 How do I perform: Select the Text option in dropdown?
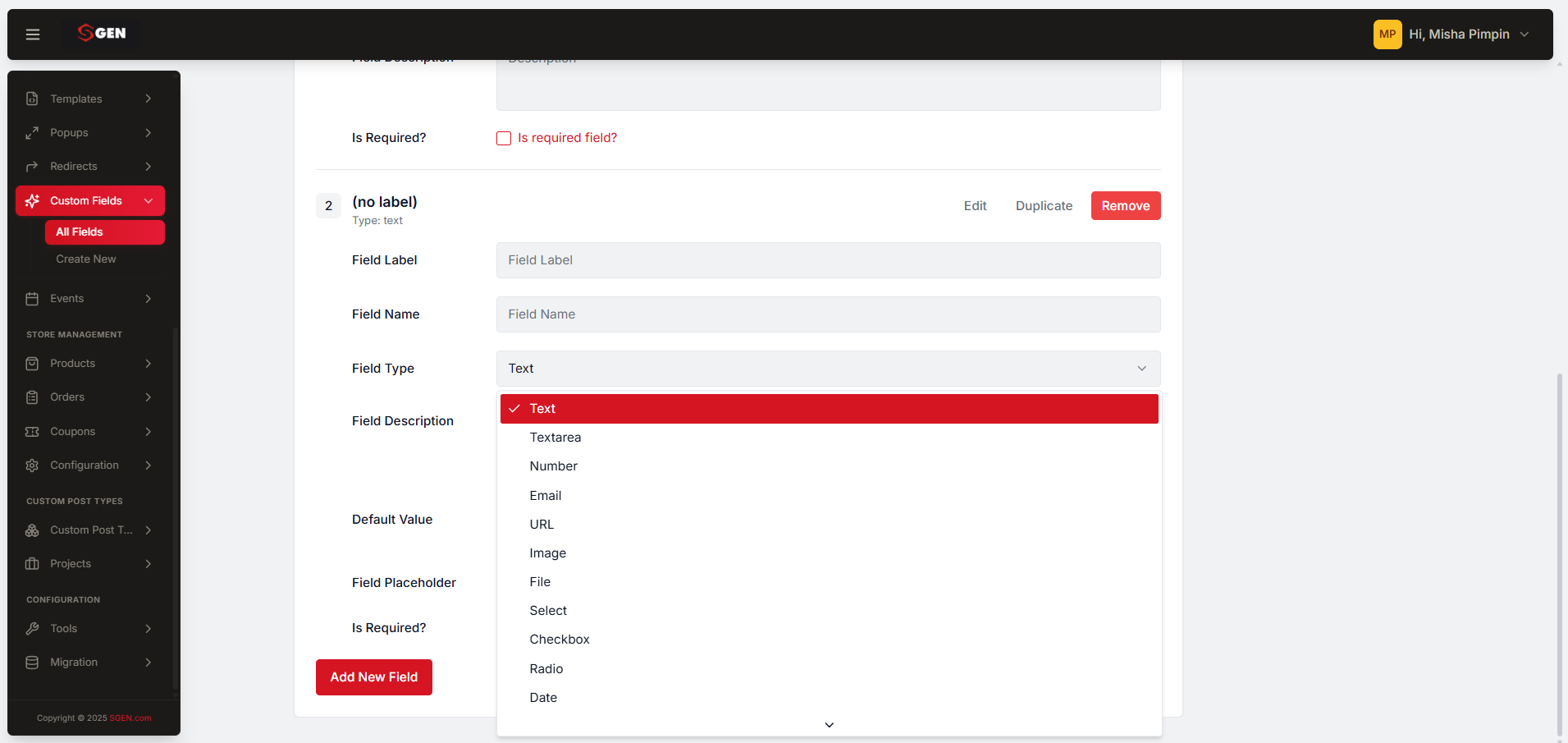pos(829,409)
